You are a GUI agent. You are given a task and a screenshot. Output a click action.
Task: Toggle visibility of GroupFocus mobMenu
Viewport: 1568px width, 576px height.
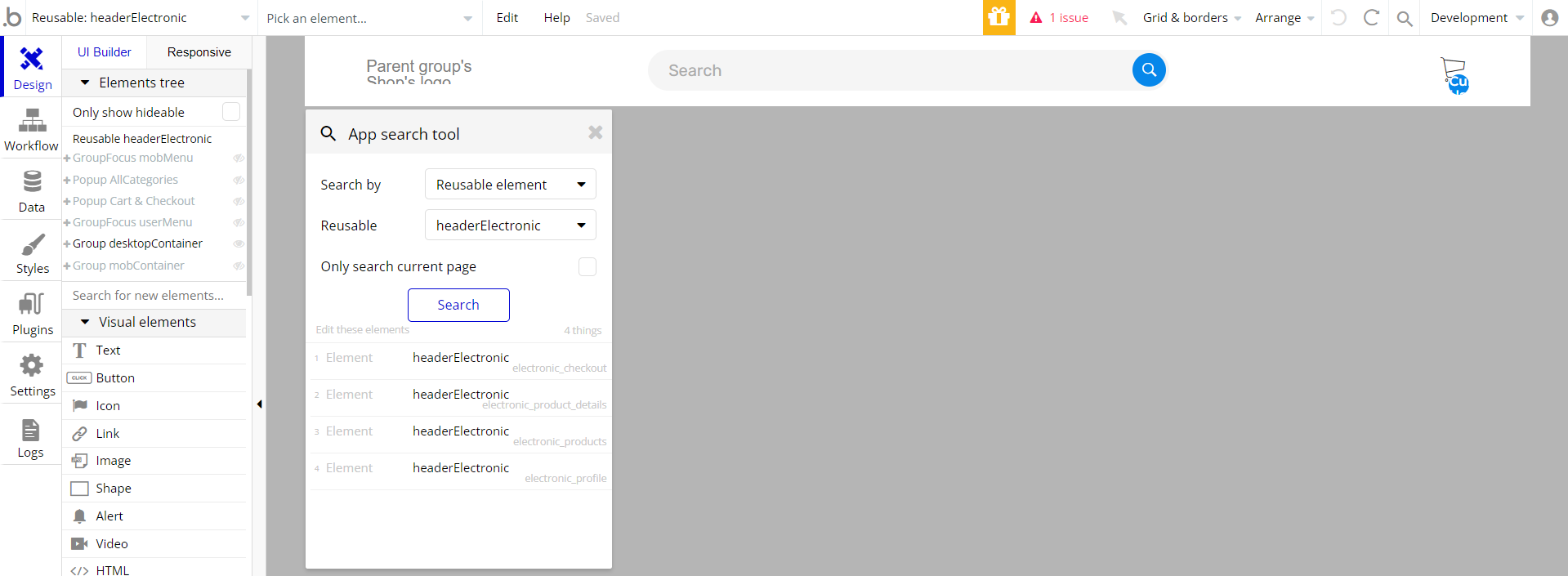pyautogui.click(x=239, y=158)
